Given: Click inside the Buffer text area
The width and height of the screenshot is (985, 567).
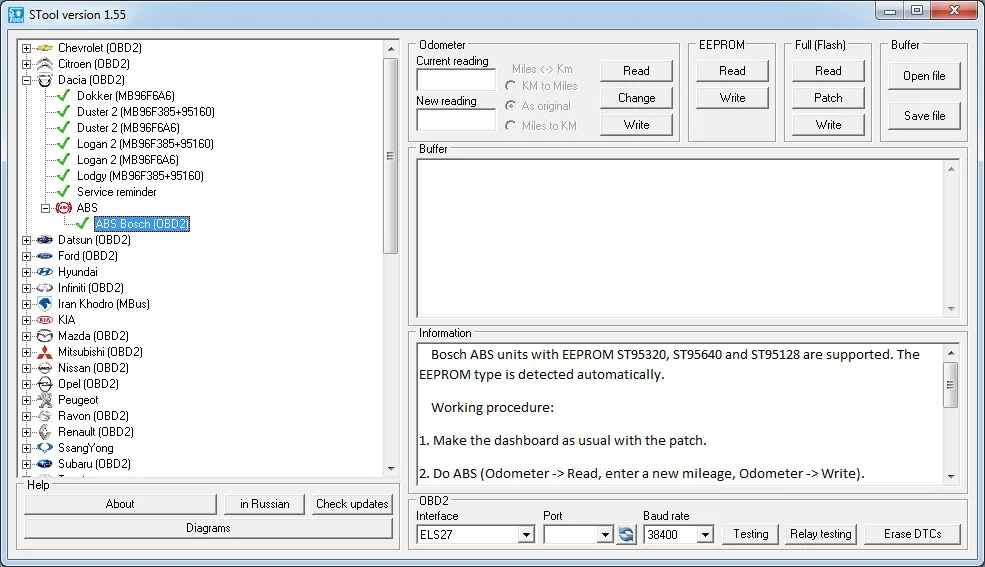Looking at the screenshot, I should click(680, 238).
